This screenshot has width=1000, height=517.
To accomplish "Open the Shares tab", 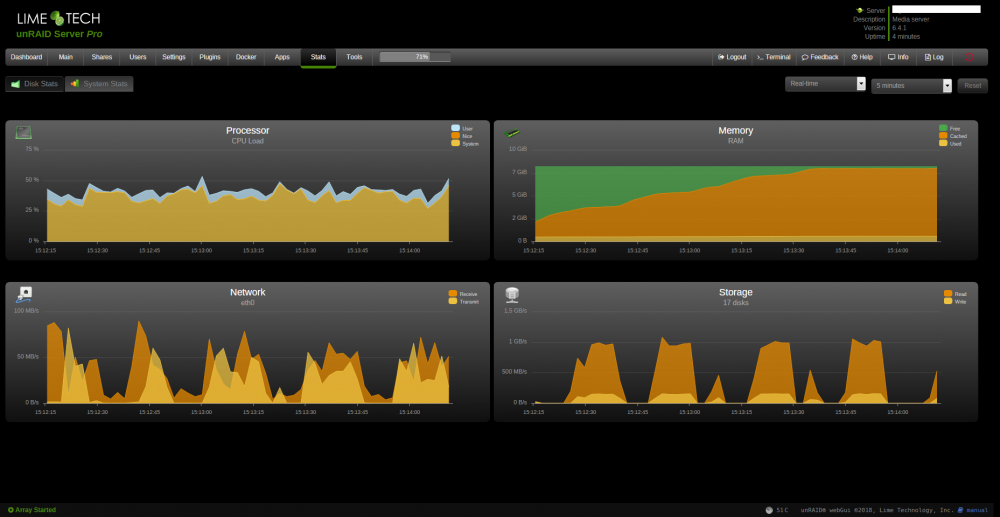I will [101, 57].
